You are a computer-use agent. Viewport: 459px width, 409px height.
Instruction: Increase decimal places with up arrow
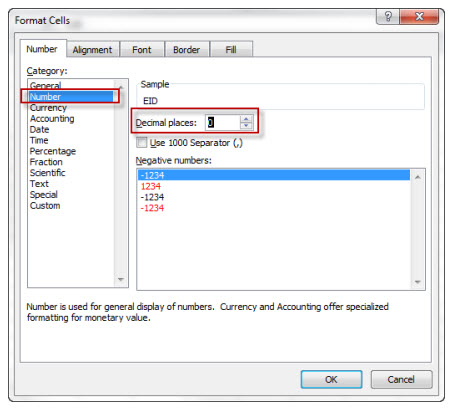(x=246, y=119)
